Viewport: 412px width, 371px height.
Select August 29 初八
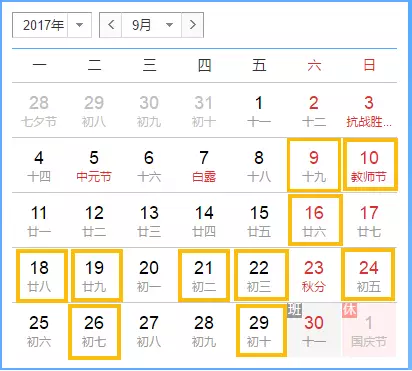coord(94,110)
